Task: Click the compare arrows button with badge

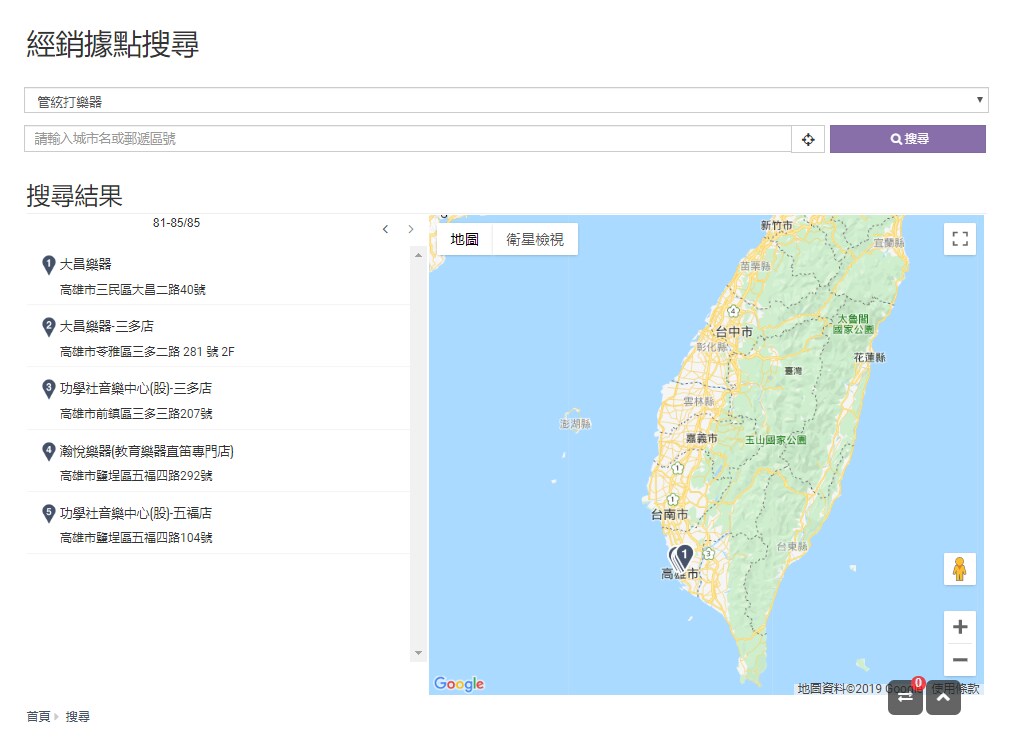Action: [906, 697]
